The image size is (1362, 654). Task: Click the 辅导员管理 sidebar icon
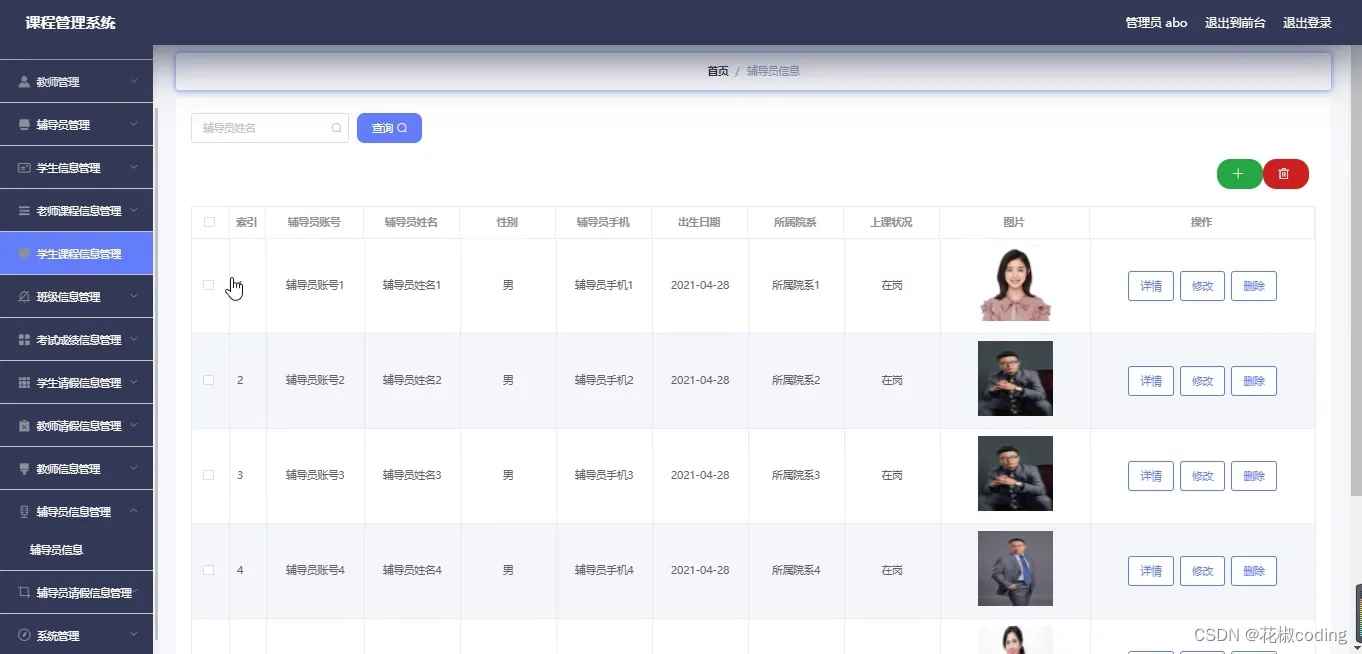click(x=24, y=125)
